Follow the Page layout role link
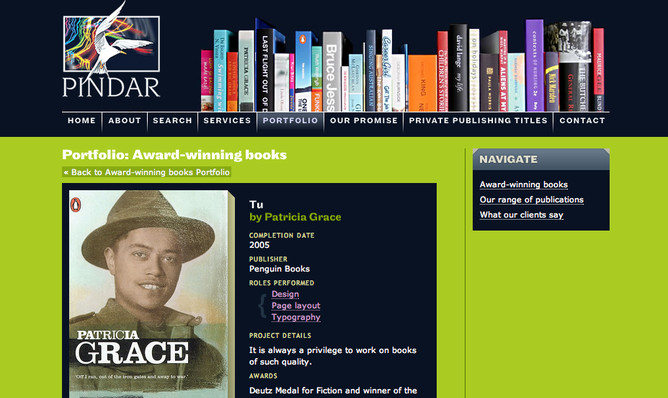 [296, 306]
